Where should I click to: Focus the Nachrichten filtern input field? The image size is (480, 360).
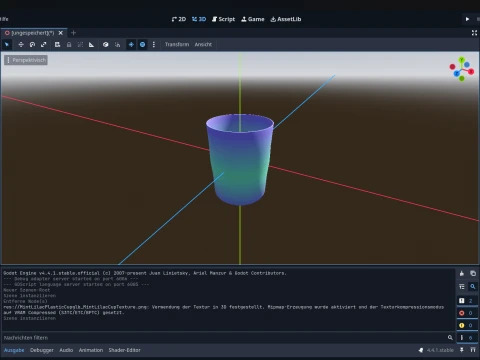pyautogui.click(x=228, y=338)
